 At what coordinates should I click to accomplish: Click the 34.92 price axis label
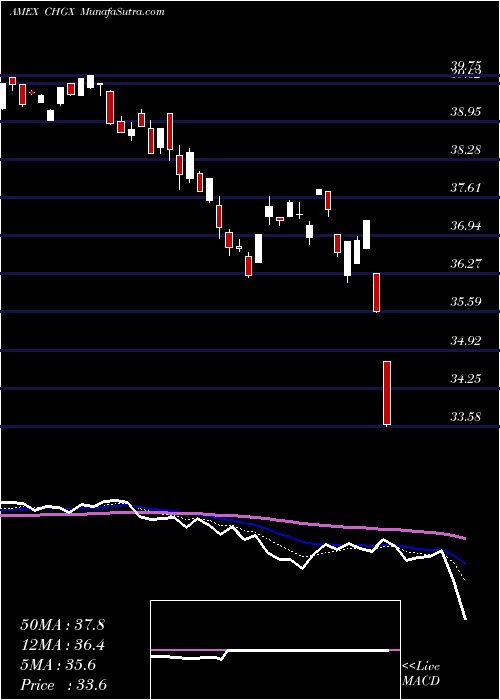click(466, 341)
